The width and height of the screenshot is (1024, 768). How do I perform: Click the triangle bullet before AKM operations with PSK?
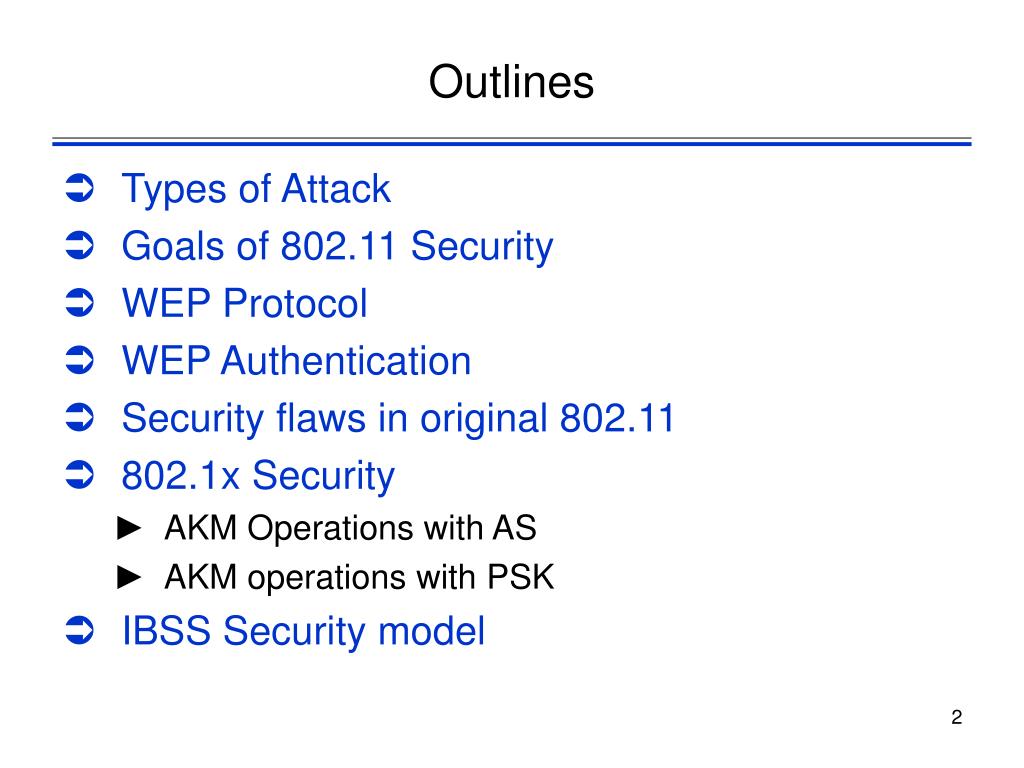(x=129, y=577)
